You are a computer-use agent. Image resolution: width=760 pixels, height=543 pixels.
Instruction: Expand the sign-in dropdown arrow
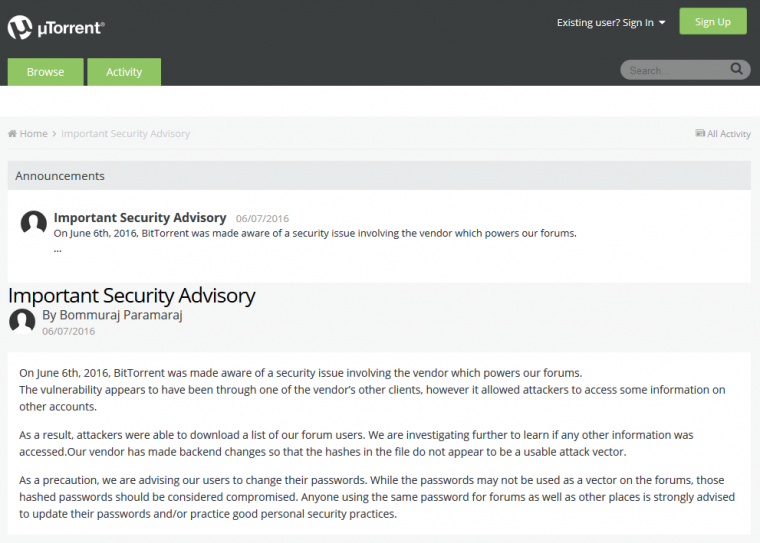pyautogui.click(x=662, y=23)
